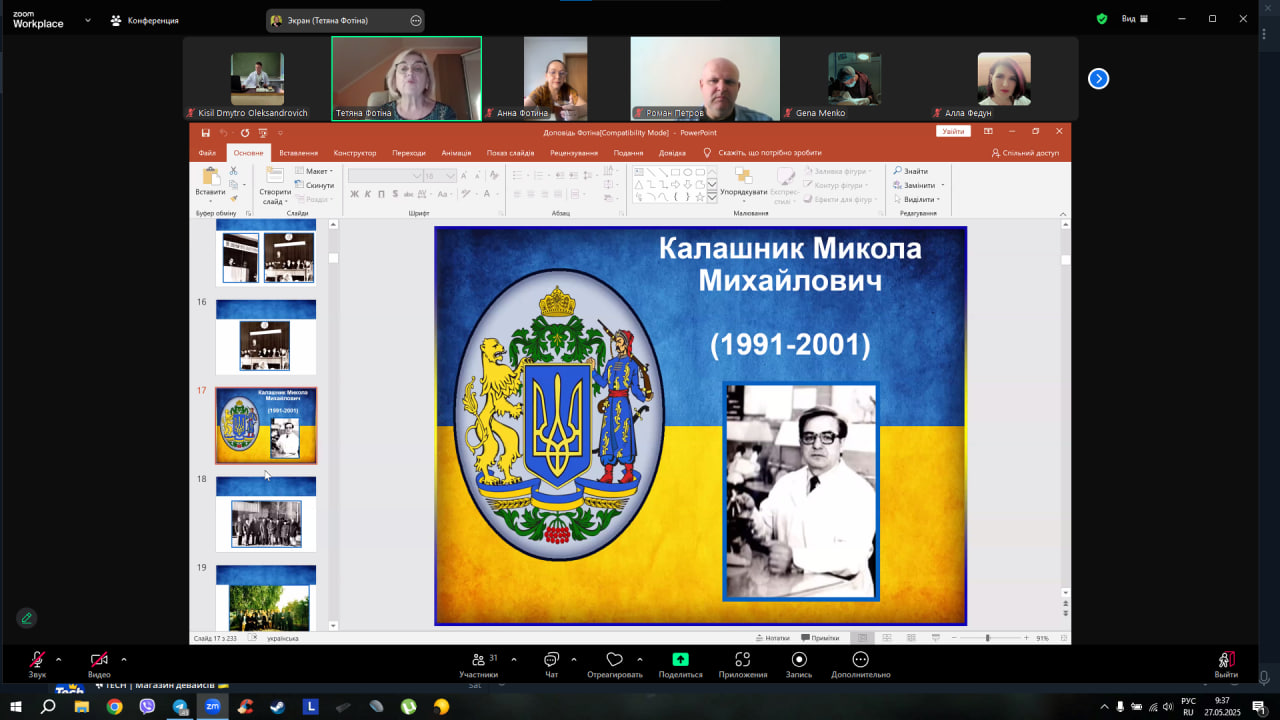Open Приложения apps in Zoom
The width and height of the screenshot is (1280, 720).
[743, 664]
